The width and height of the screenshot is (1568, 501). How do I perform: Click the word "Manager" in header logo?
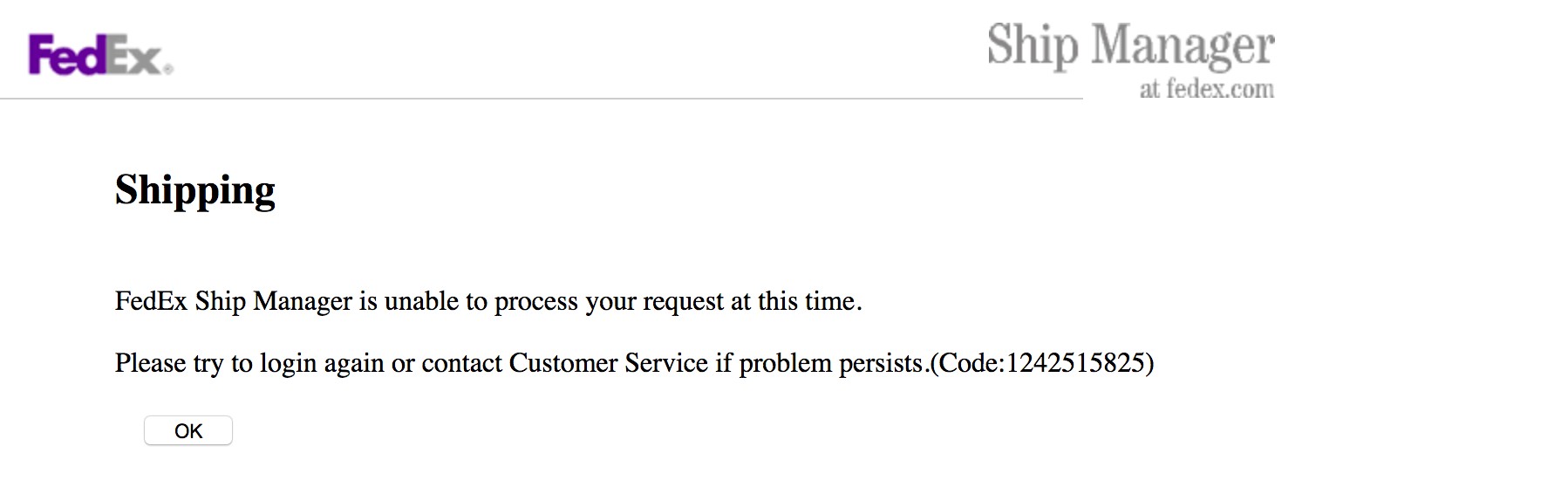pyautogui.click(x=1182, y=45)
